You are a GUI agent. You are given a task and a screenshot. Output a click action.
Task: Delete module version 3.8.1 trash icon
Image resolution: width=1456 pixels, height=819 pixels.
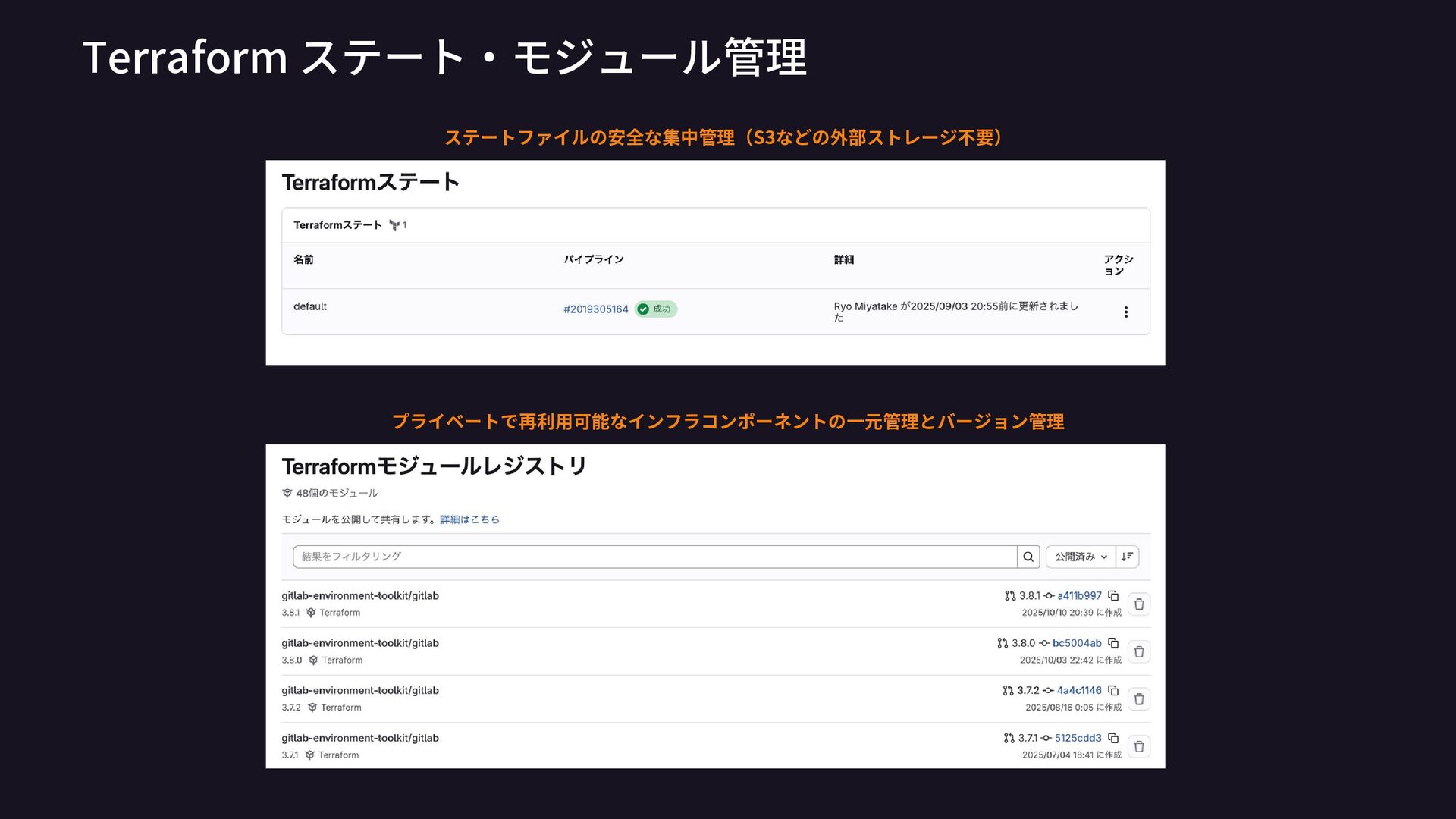1138,604
